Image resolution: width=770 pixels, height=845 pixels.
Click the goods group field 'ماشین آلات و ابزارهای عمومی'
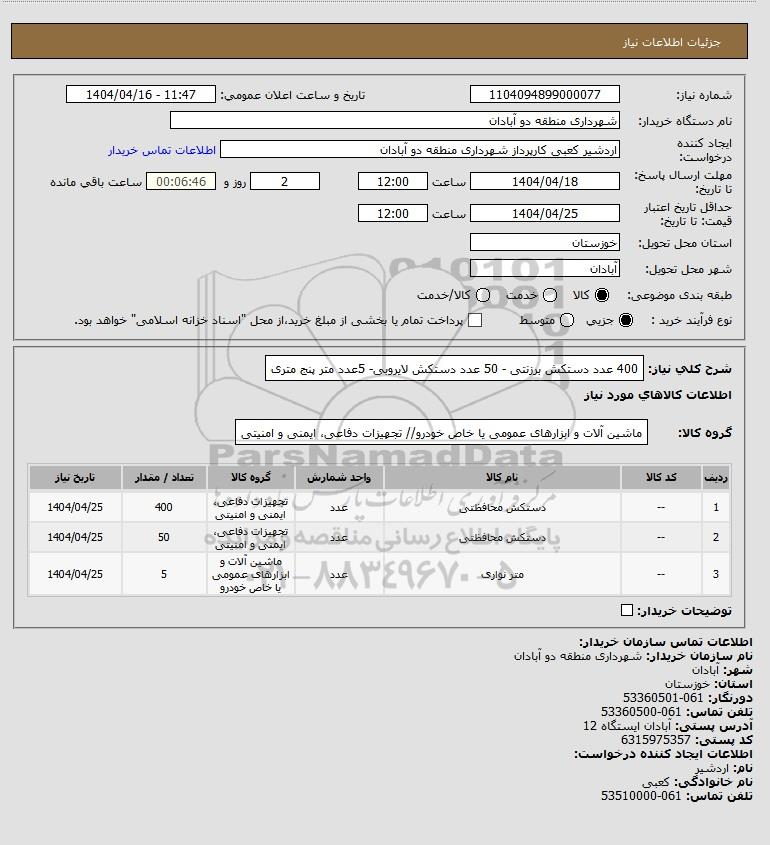pos(441,433)
